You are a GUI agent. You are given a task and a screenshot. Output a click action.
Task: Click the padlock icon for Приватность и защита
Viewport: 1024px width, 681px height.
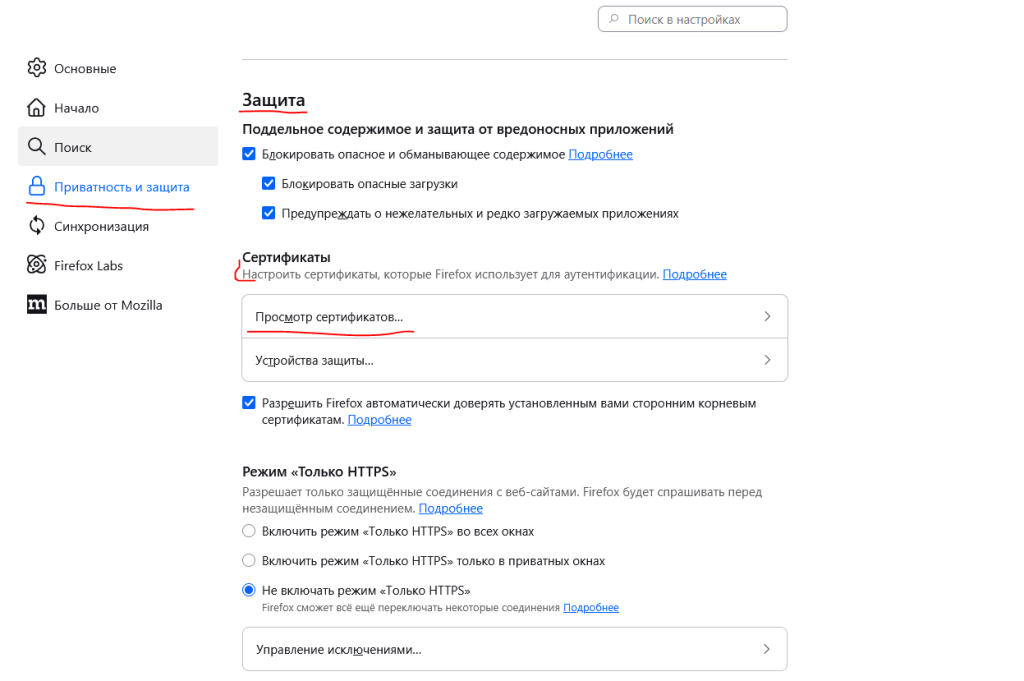click(x=37, y=187)
